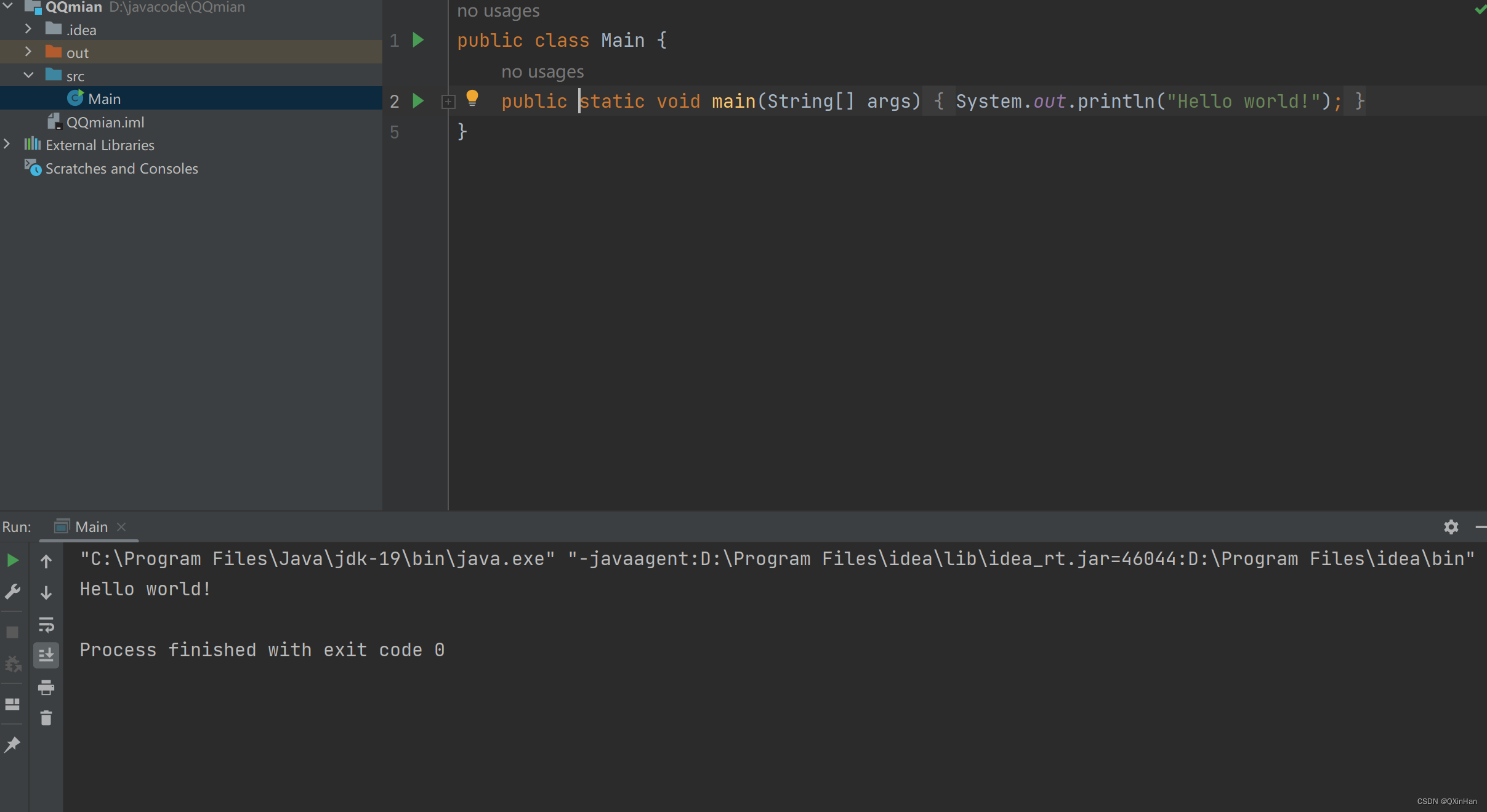Click the Scratches and Consoles icon
This screenshot has height=812, width=1487.
tap(33, 167)
